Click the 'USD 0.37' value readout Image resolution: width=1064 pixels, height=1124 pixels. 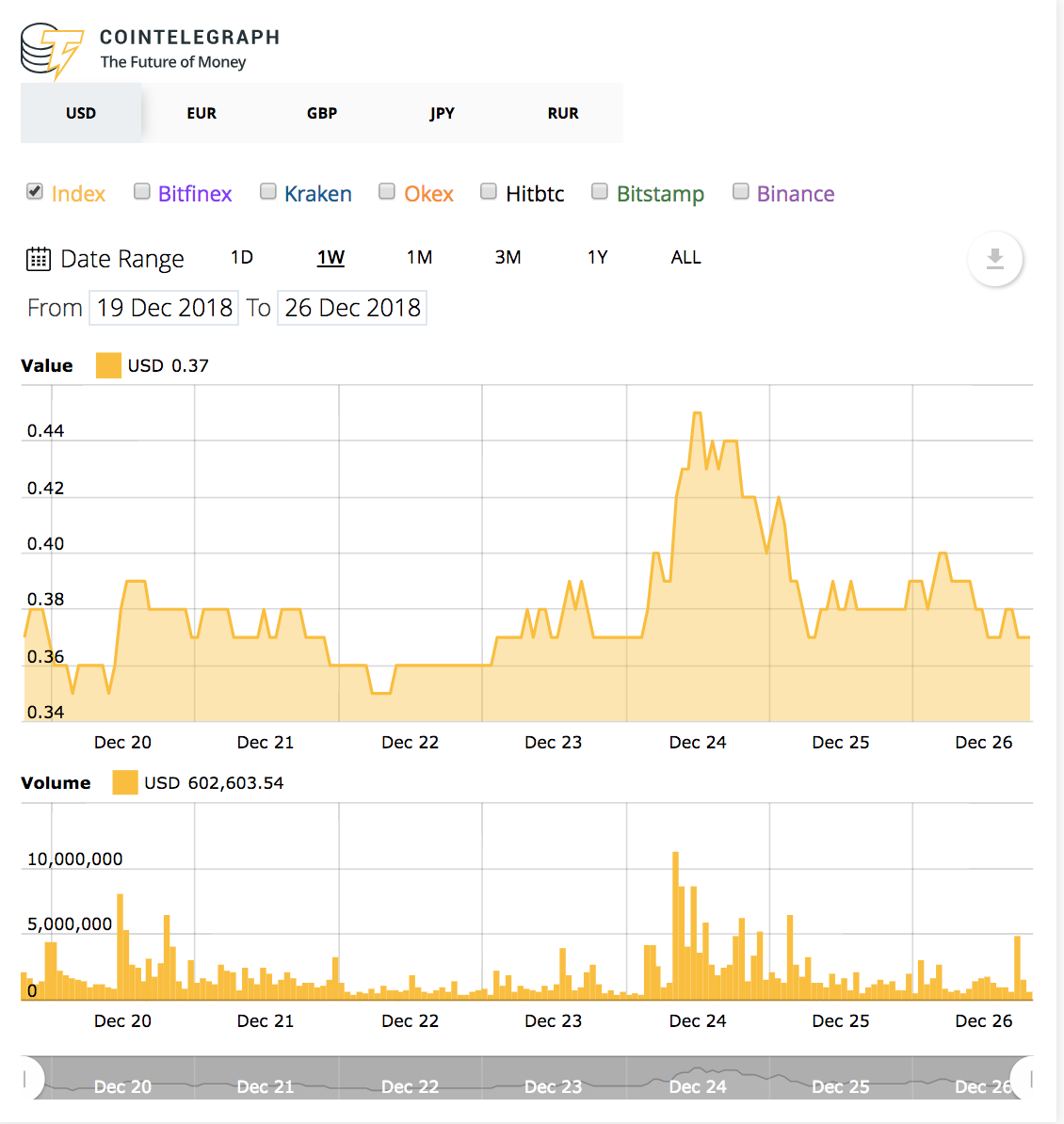tap(169, 365)
